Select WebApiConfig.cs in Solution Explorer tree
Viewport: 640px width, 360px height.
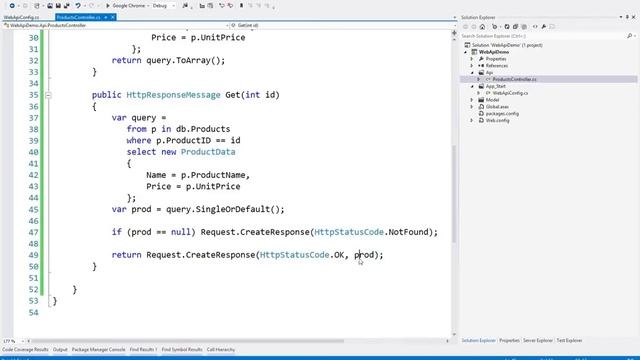click(x=510, y=93)
